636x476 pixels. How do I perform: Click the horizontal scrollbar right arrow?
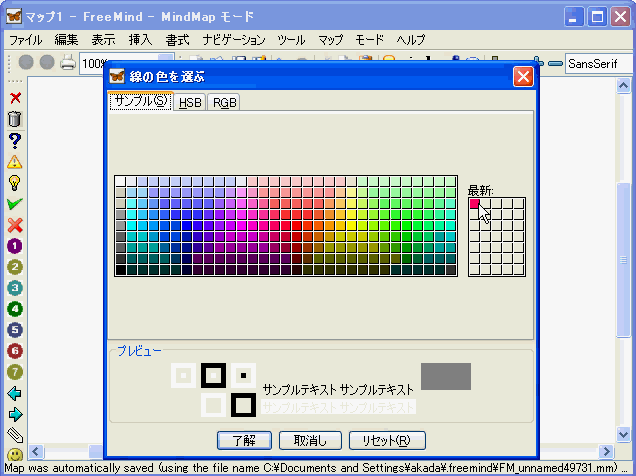(x=606, y=451)
